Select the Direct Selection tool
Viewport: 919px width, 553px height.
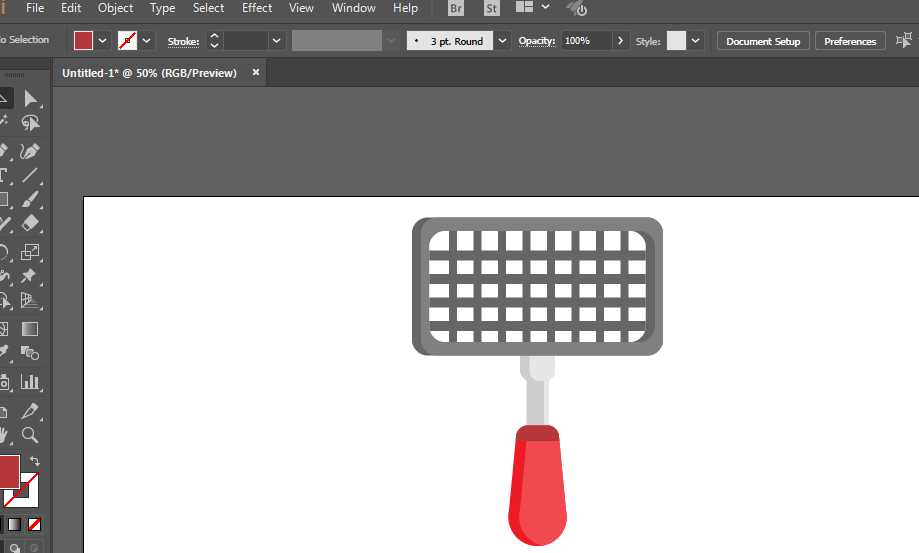click(30, 98)
